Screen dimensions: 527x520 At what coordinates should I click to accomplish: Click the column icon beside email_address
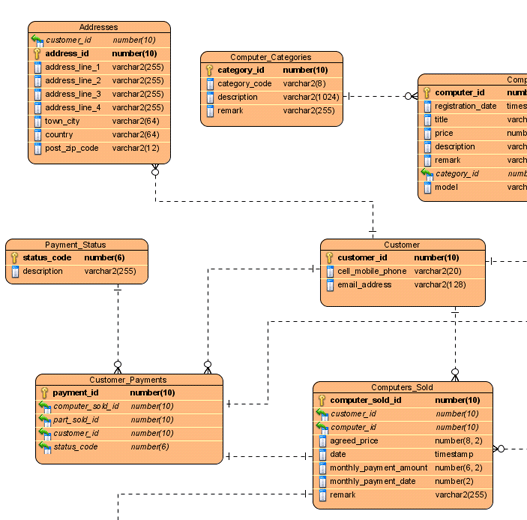(330, 285)
